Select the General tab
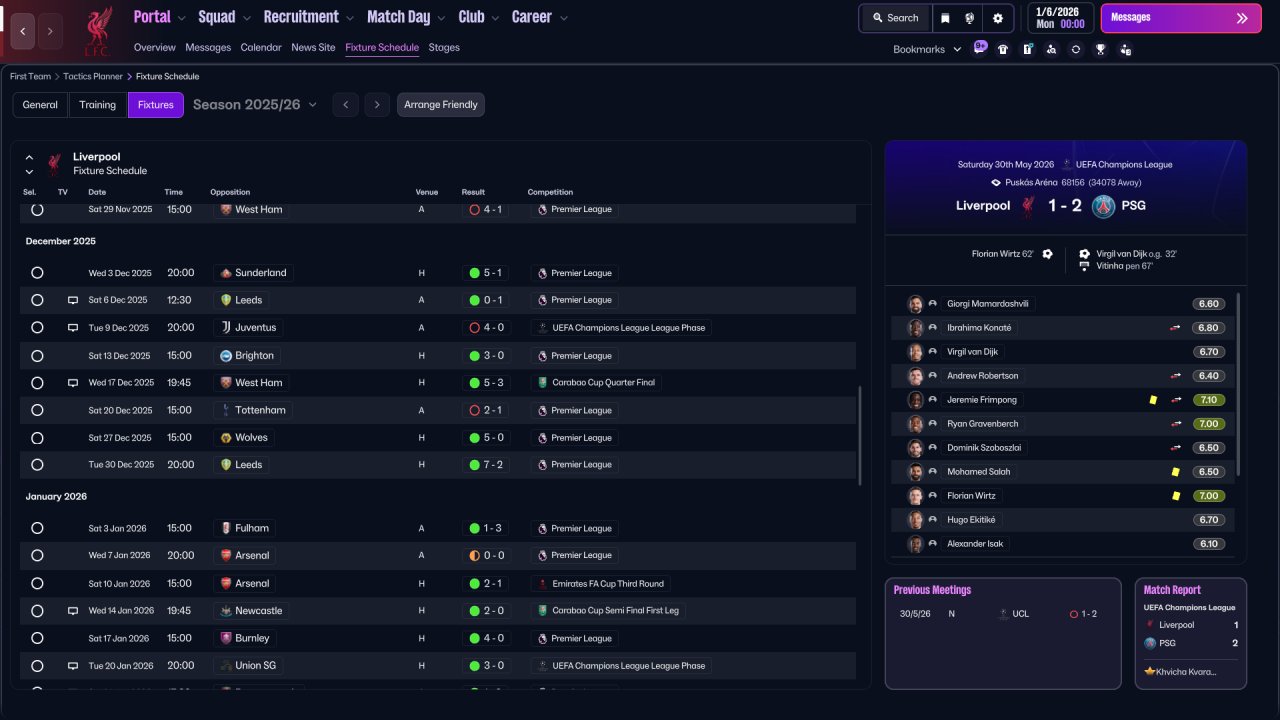This screenshot has height=720, width=1280. [40, 105]
